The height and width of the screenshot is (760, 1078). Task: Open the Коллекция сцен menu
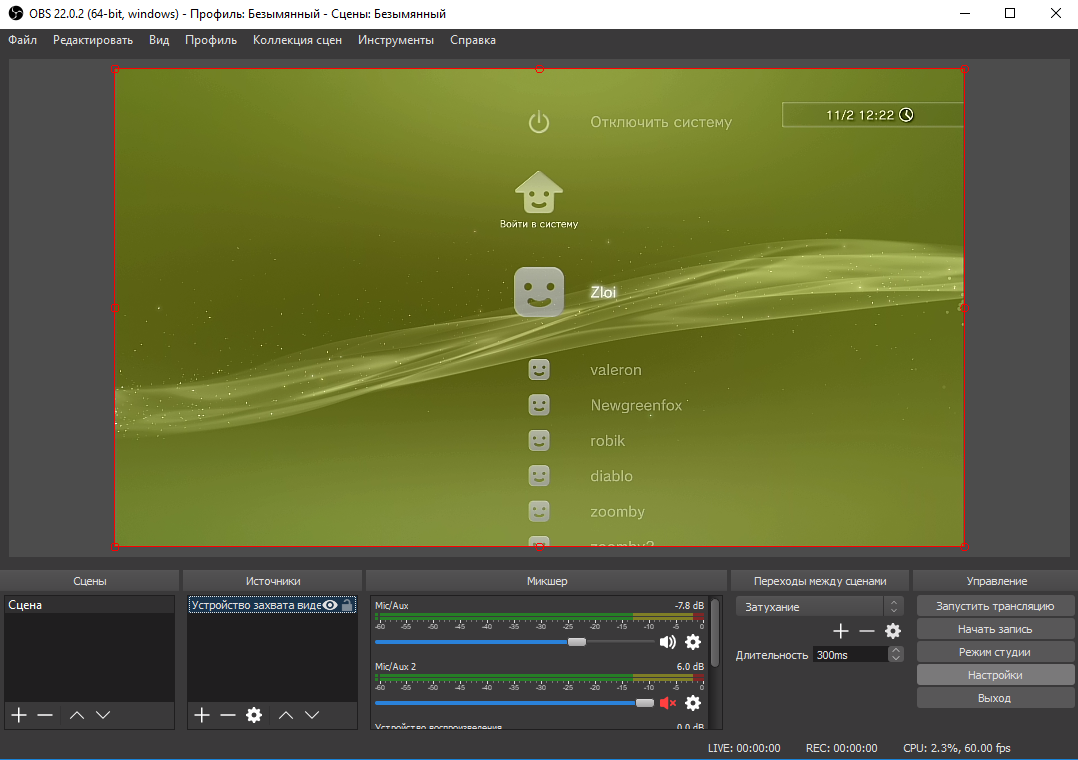click(x=297, y=40)
